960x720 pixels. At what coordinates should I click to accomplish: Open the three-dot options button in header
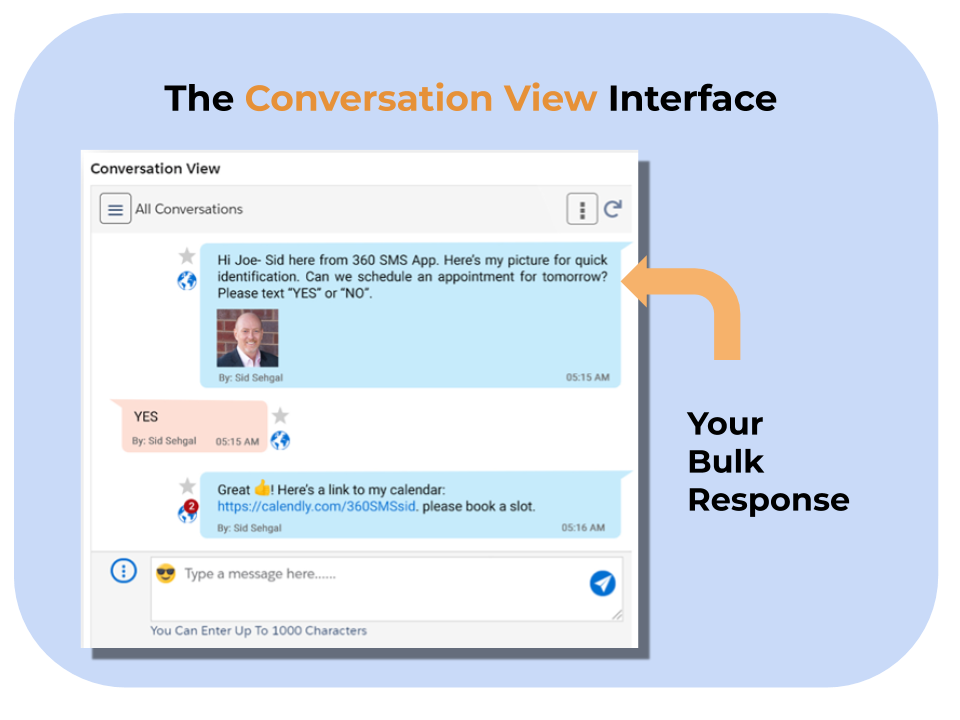pos(582,209)
